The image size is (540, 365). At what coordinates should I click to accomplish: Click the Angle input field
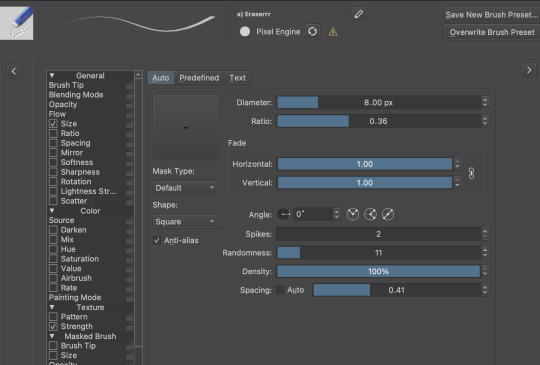click(313, 215)
